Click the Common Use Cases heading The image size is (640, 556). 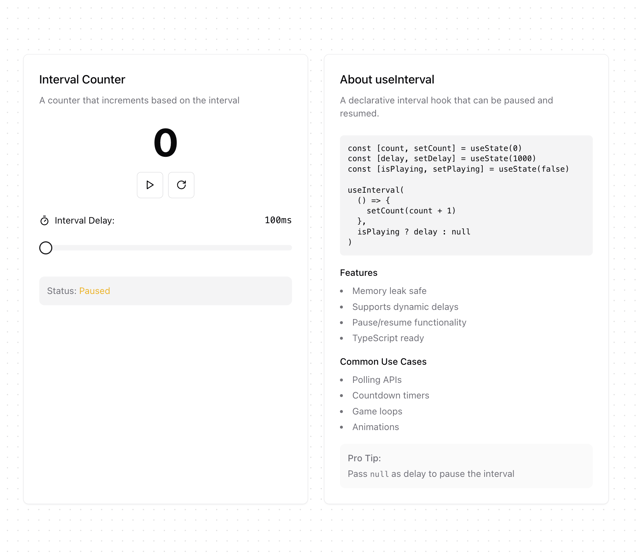(x=383, y=362)
